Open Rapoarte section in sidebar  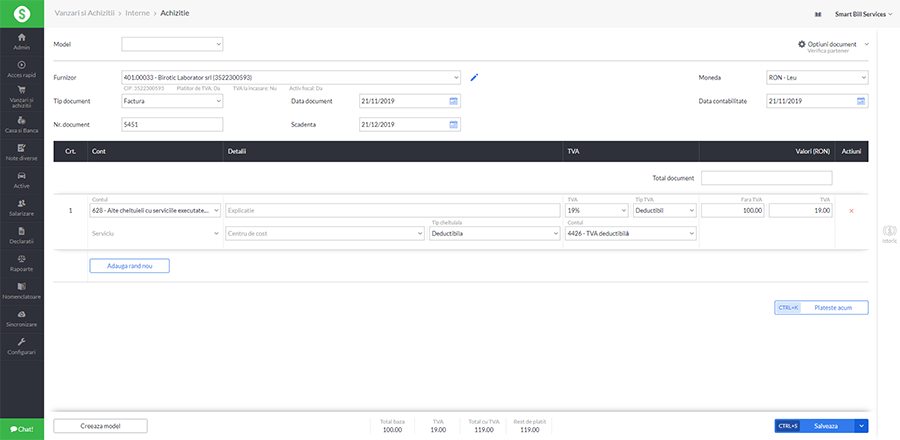click(21, 263)
